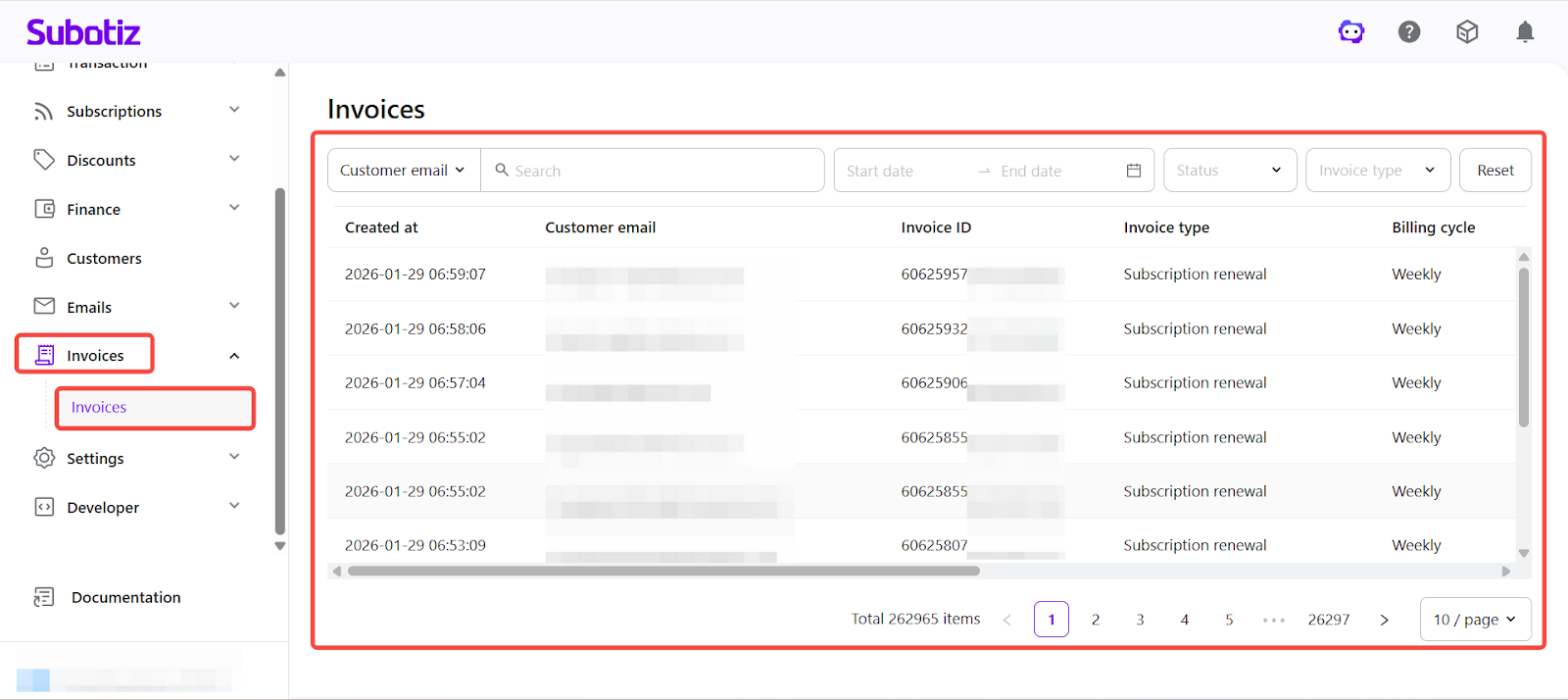Click the help question mark icon

click(x=1409, y=32)
